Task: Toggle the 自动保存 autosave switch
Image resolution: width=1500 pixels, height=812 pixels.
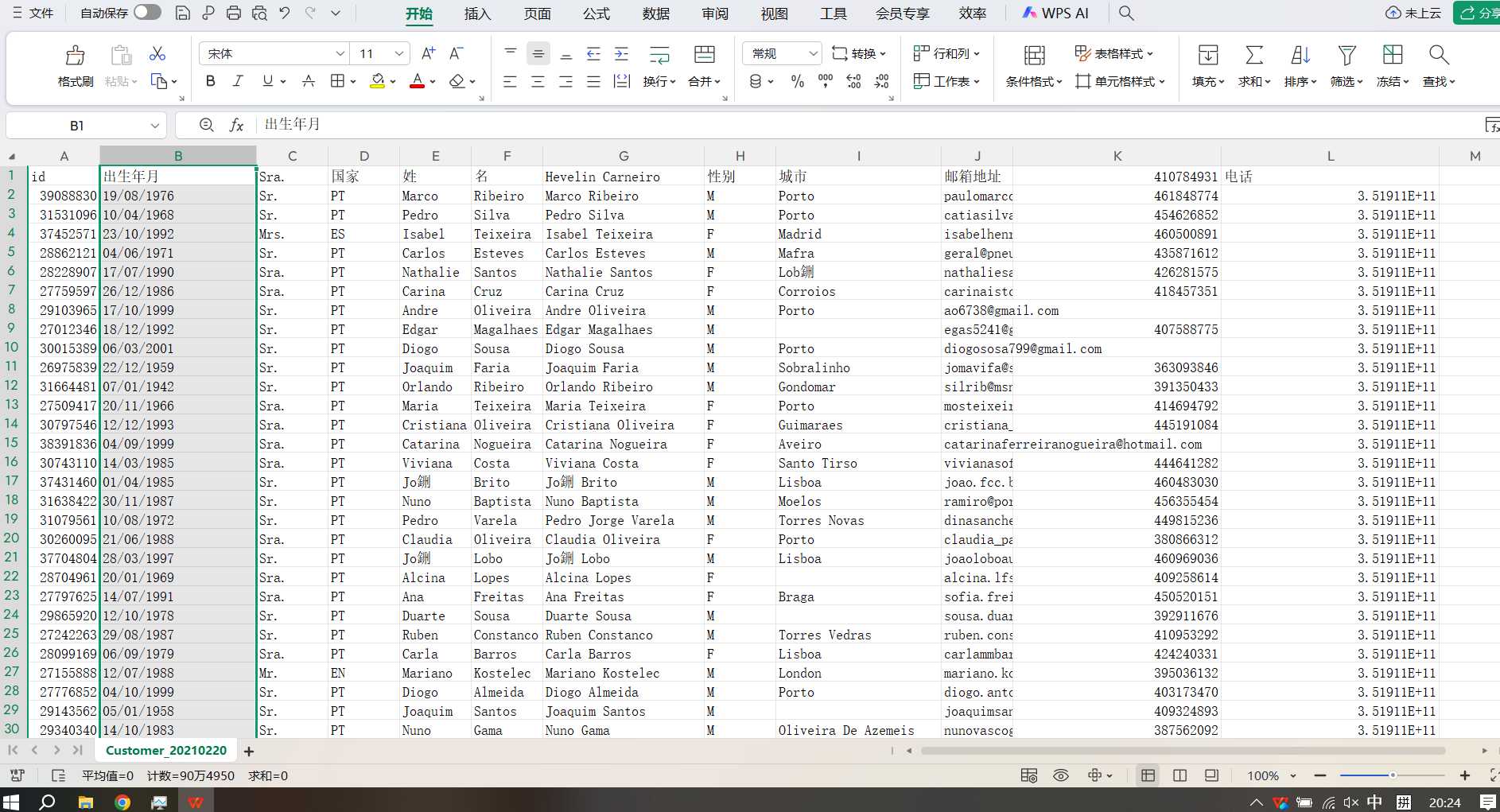Action: [x=147, y=13]
